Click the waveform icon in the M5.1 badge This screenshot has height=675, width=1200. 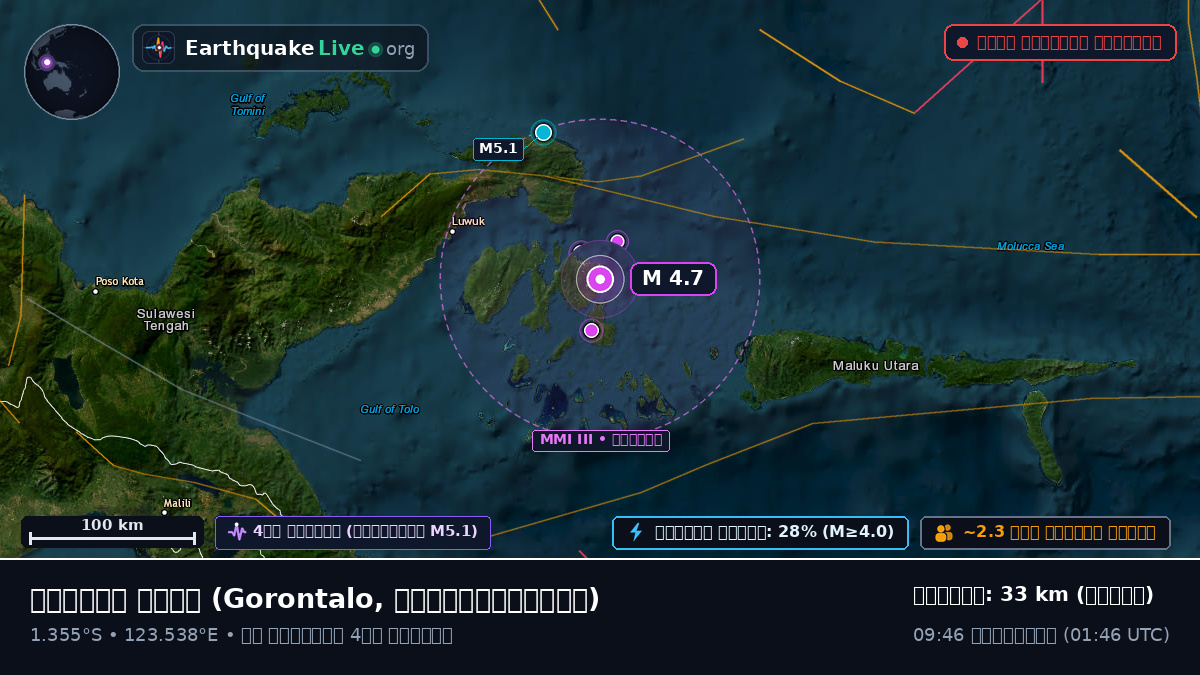pos(237,532)
